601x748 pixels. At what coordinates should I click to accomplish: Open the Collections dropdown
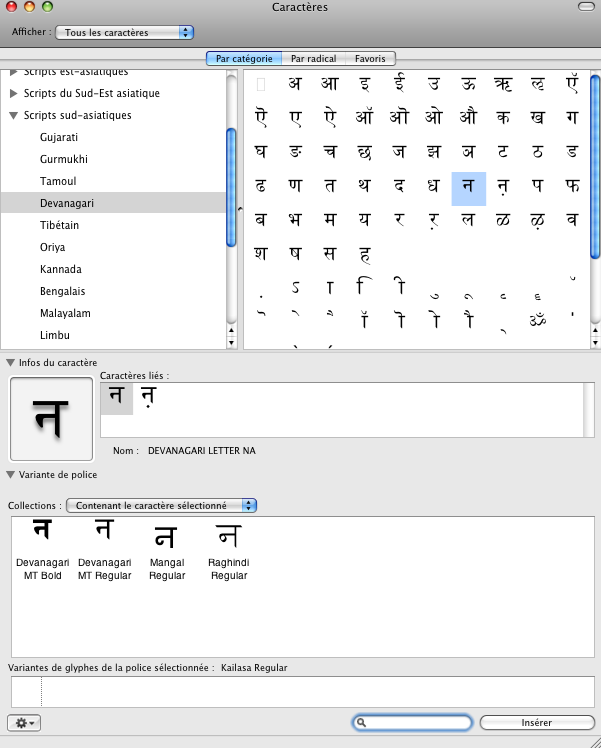[x=161, y=506]
